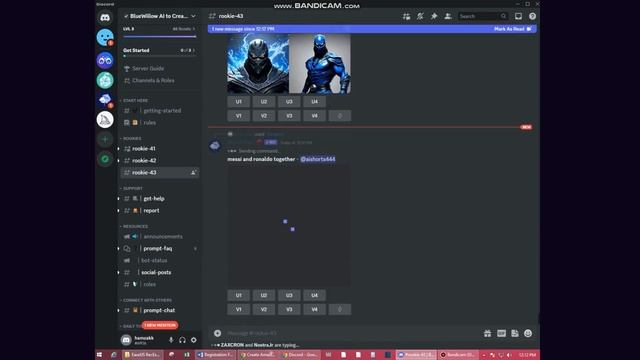Open the gift Nitro icon
Screen dimensions: 640x360
[488, 333]
